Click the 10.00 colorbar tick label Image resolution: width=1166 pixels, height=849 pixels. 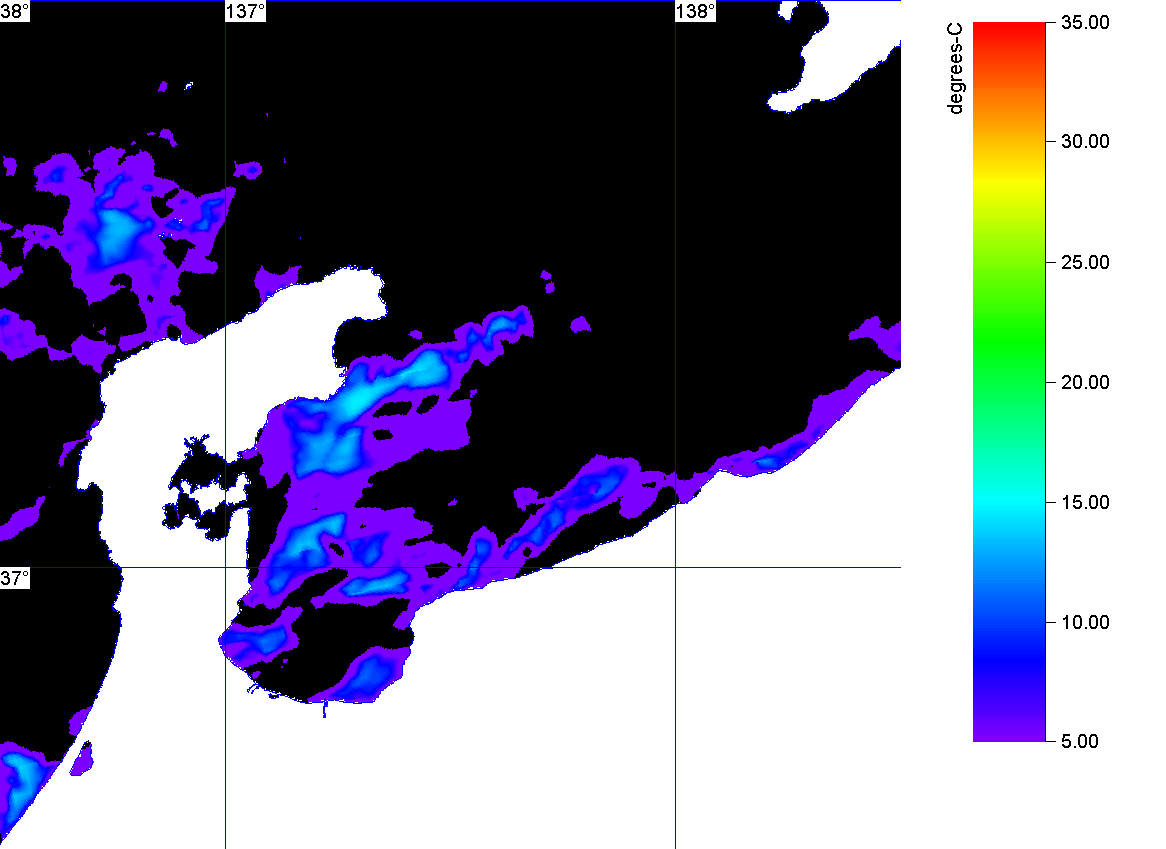[1085, 622]
